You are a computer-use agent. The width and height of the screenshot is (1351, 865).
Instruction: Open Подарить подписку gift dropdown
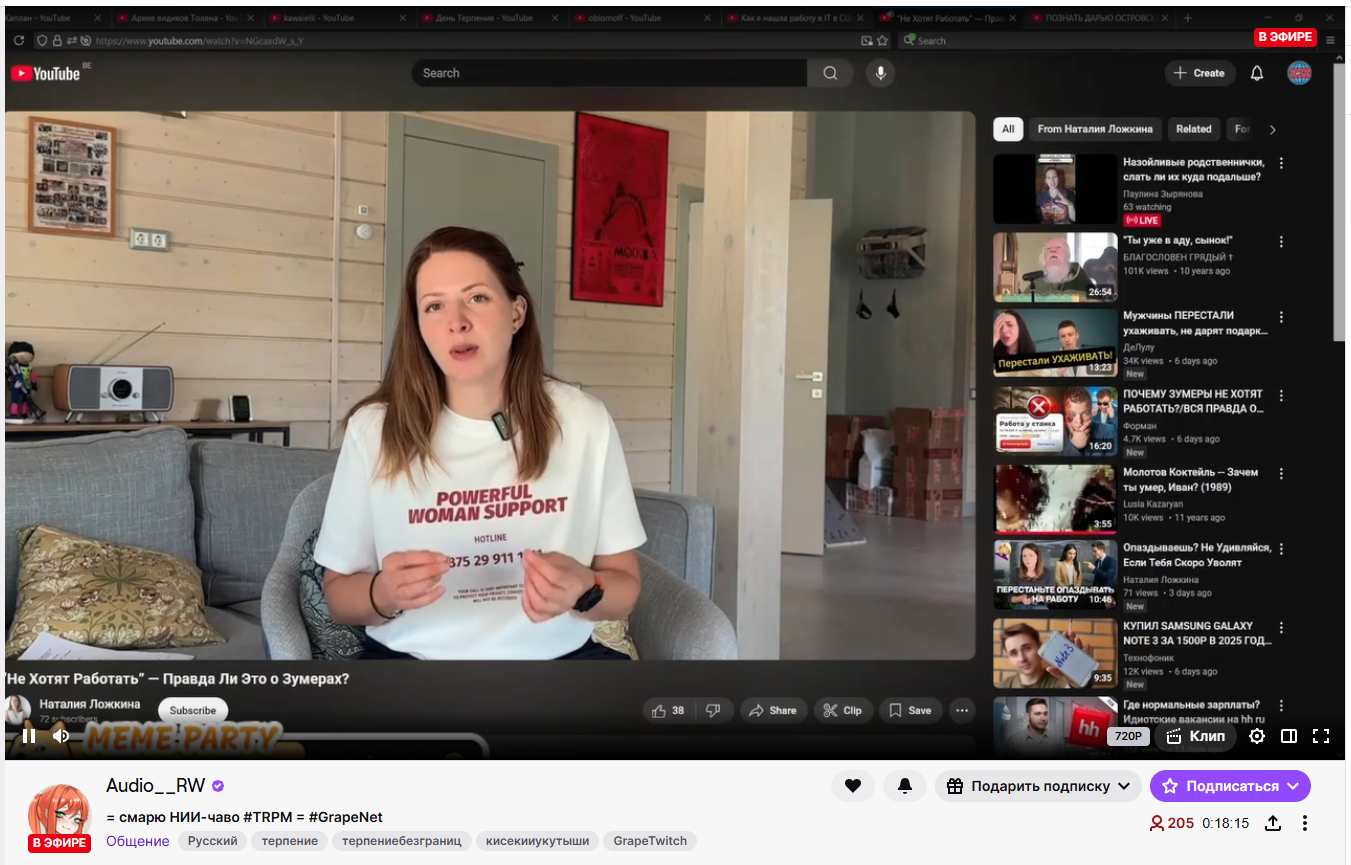[1038, 786]
